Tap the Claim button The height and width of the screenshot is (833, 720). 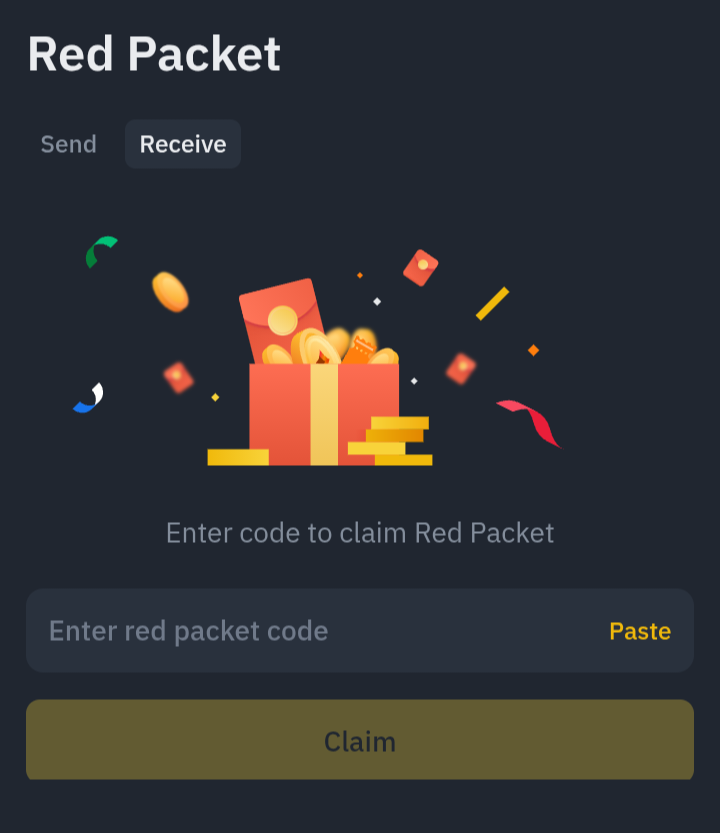click(x=360, y=740)
